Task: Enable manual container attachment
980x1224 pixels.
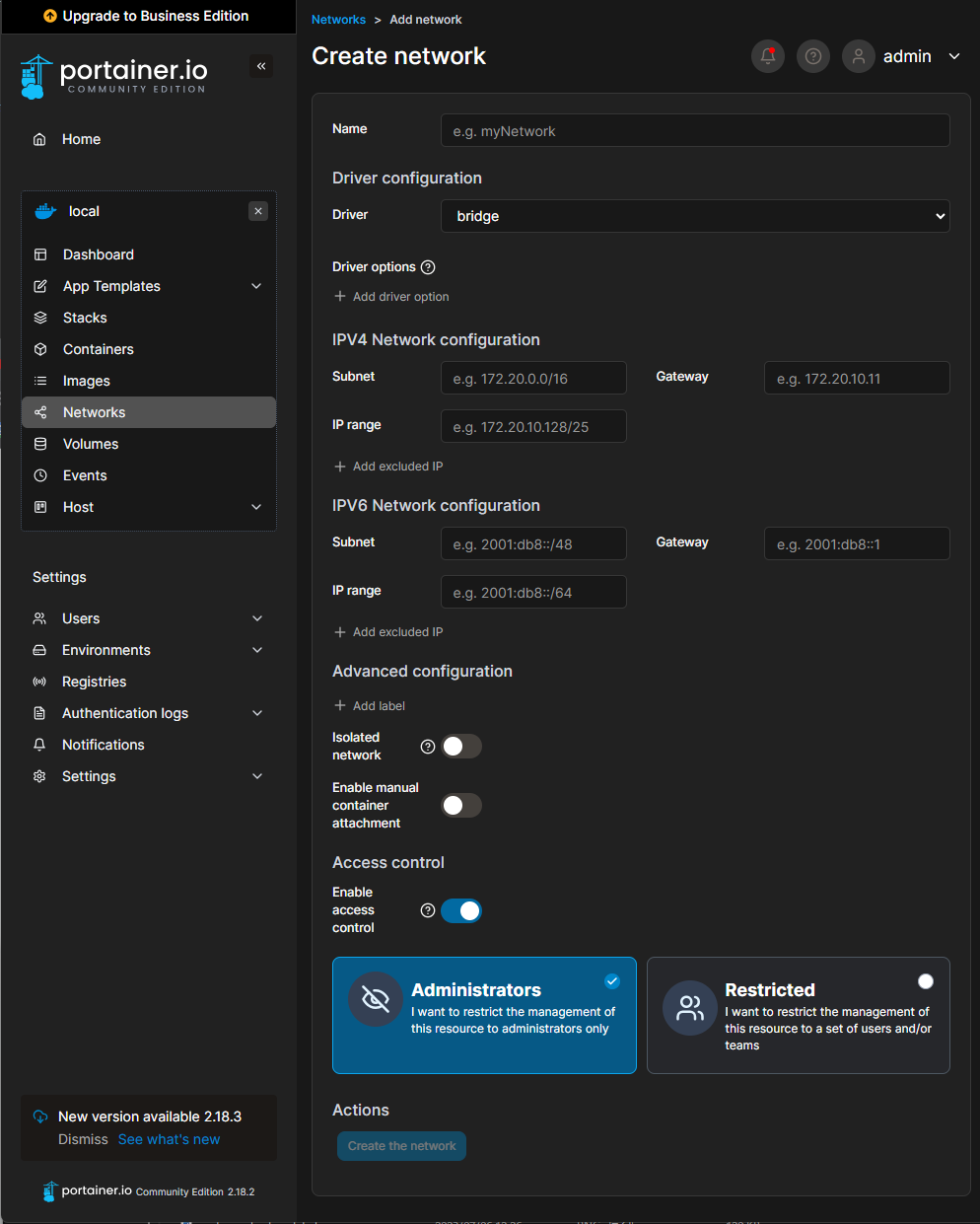Action: (x=461, y=806)
